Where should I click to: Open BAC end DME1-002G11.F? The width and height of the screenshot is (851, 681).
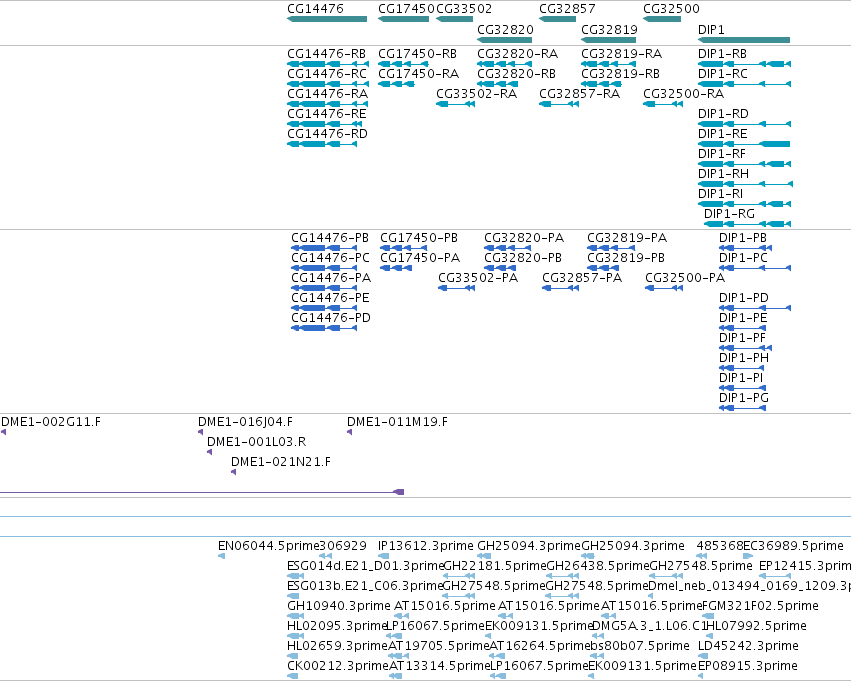(x=51, y=422)
